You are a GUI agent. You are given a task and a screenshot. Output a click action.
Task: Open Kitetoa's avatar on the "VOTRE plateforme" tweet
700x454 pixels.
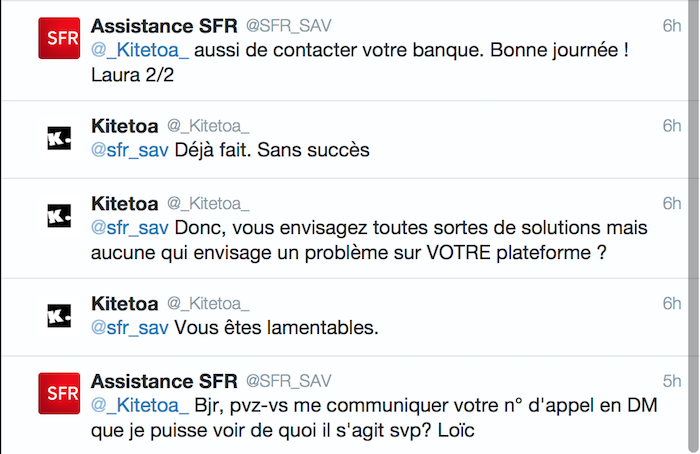pyautogui.click(x=59, y=216)
